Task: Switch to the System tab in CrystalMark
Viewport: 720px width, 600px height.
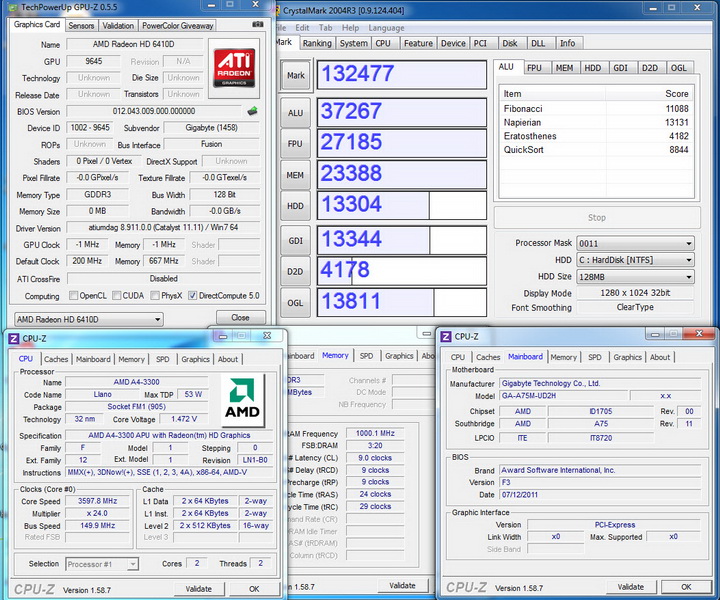Action: coord(354,43)
